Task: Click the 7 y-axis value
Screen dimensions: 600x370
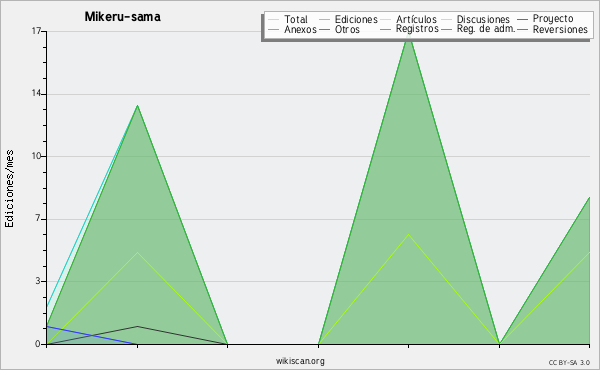Action: pos(38,218)
